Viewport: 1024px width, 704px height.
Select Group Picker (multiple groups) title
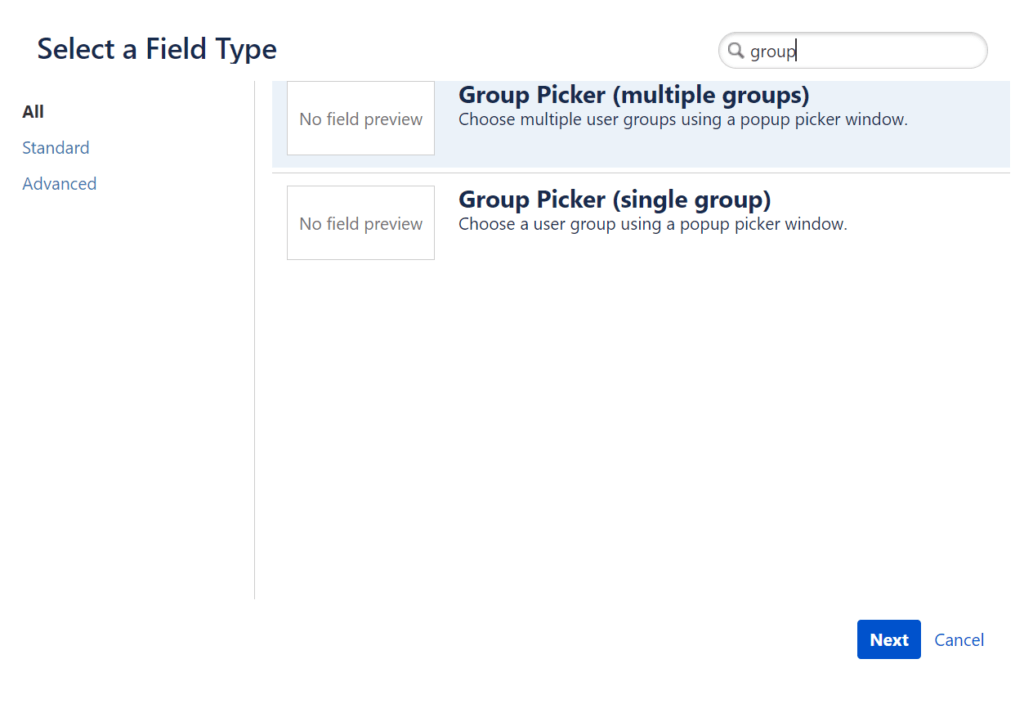point(633,95)
